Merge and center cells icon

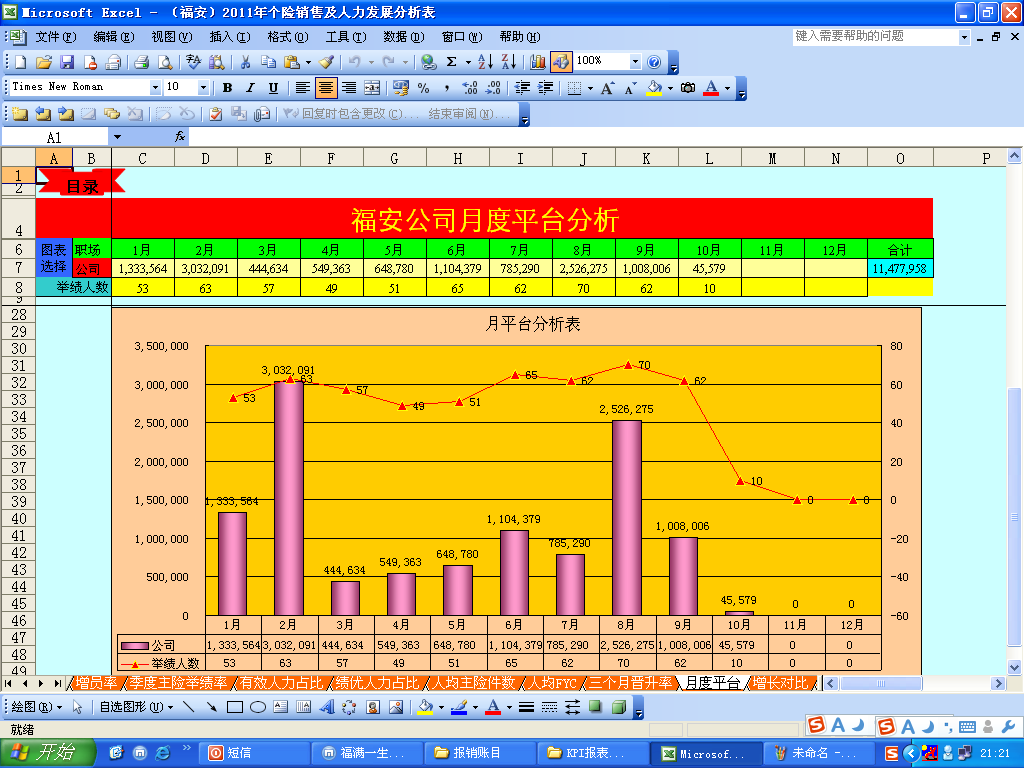click(372, 88)
